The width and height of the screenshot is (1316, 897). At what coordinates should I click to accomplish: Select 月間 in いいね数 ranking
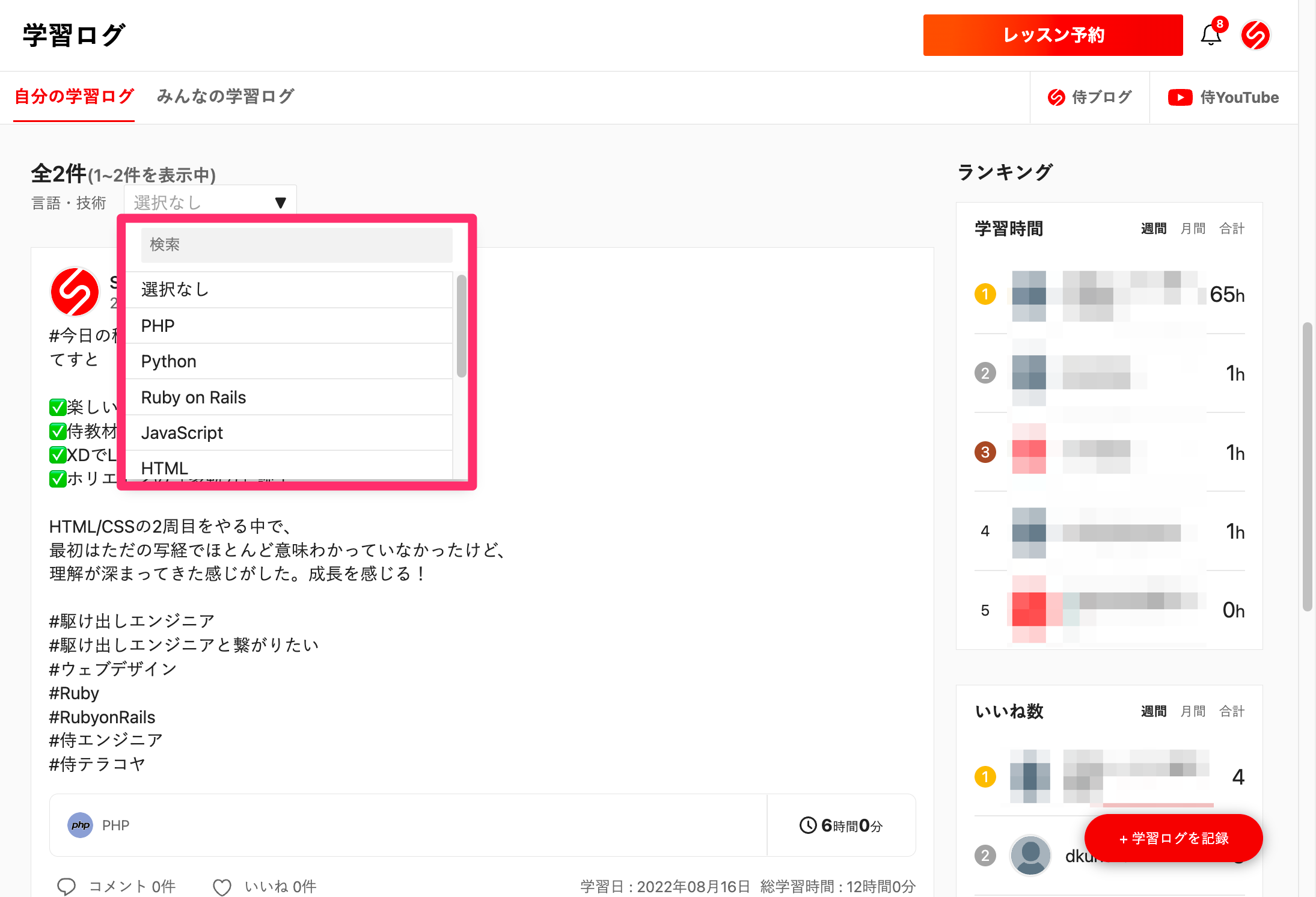click(1193, 711)
